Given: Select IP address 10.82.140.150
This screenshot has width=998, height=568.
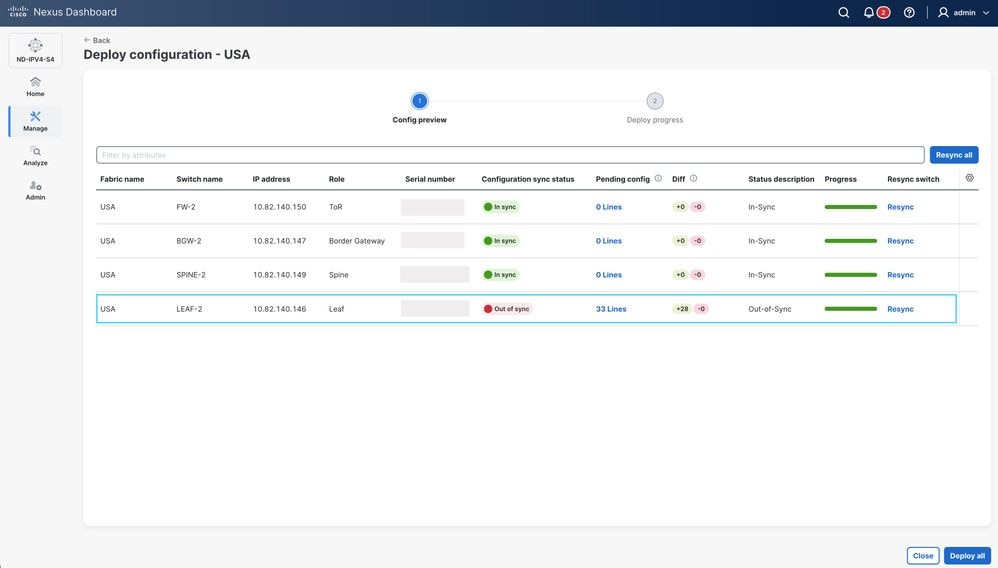Looking at the screenshot, I should 279,207.
